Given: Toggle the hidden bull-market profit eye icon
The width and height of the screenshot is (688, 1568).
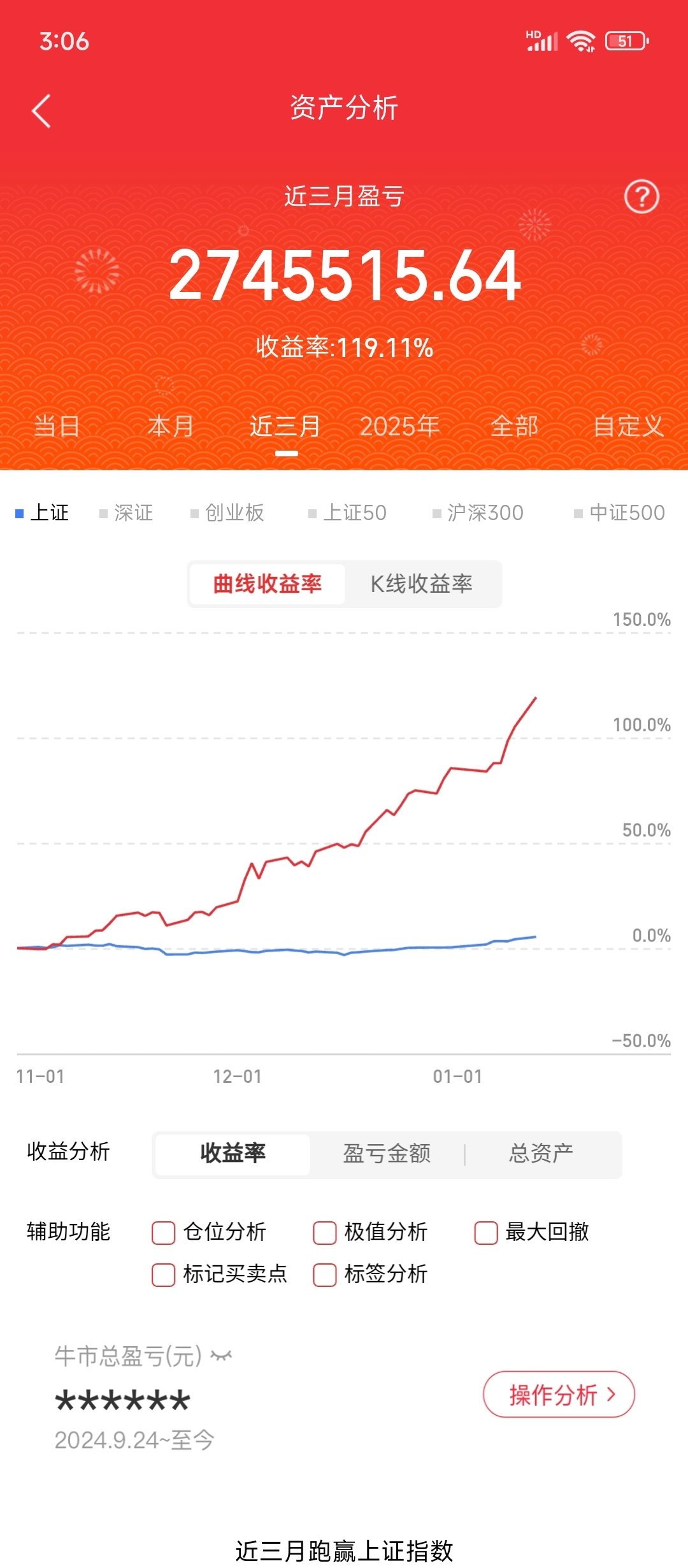Looking at the screenshot, I should point(221,1356).
